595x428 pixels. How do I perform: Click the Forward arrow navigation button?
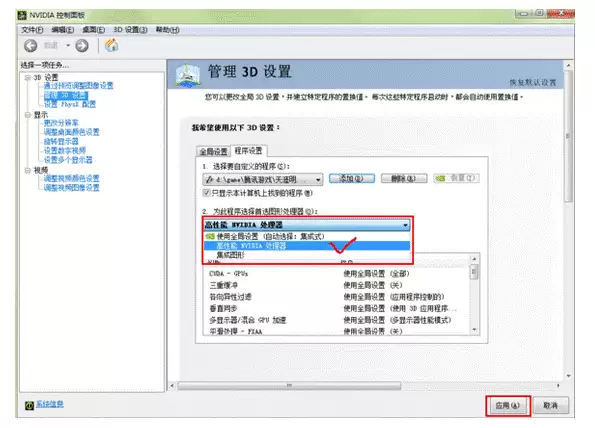tap(82, 46)
